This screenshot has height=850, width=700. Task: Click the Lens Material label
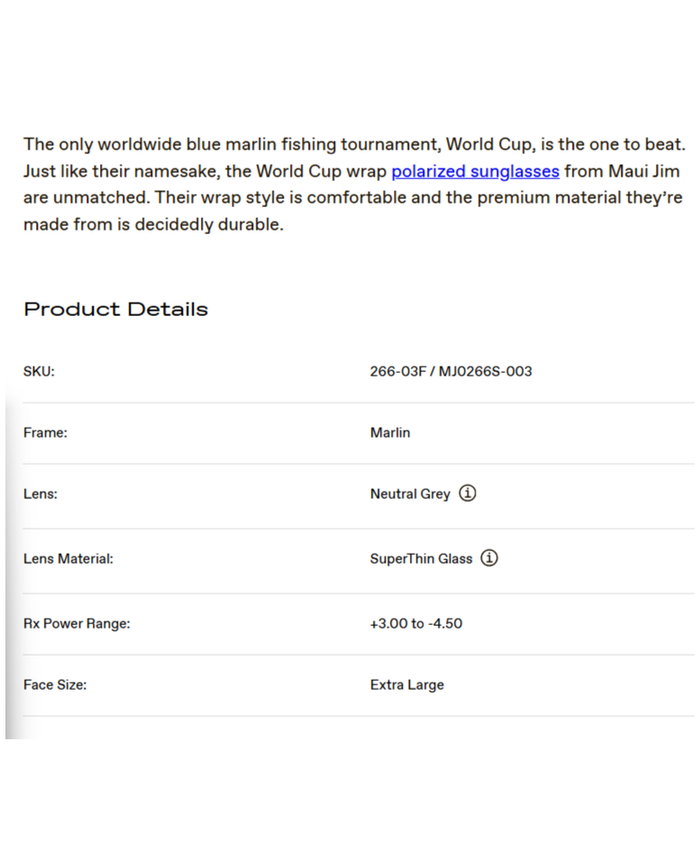(x=68, y=559)
